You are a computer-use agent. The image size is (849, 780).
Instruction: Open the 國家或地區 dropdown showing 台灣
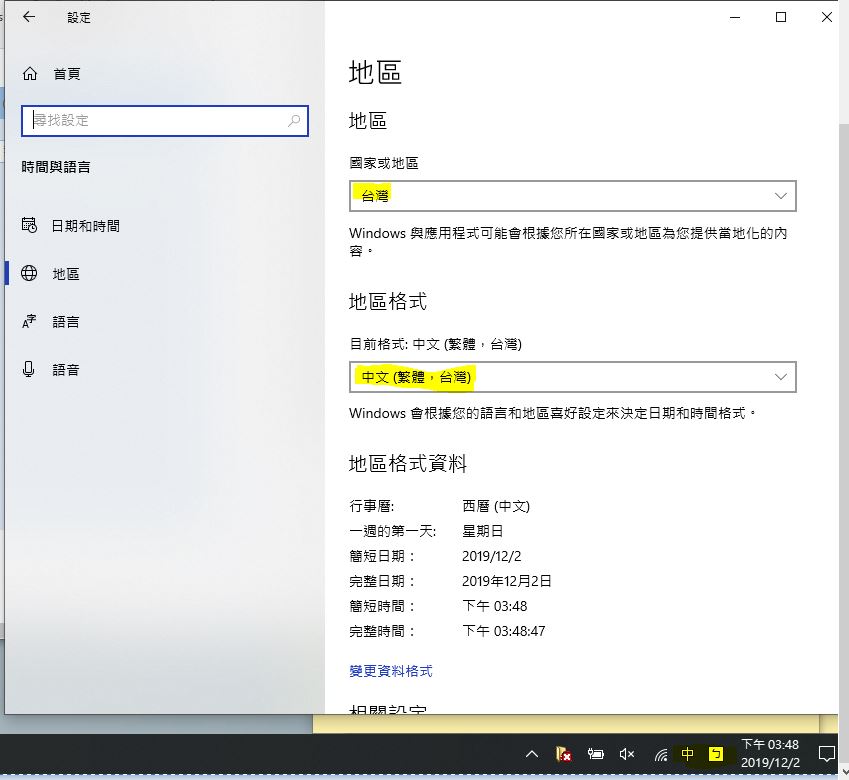[573, 196]
